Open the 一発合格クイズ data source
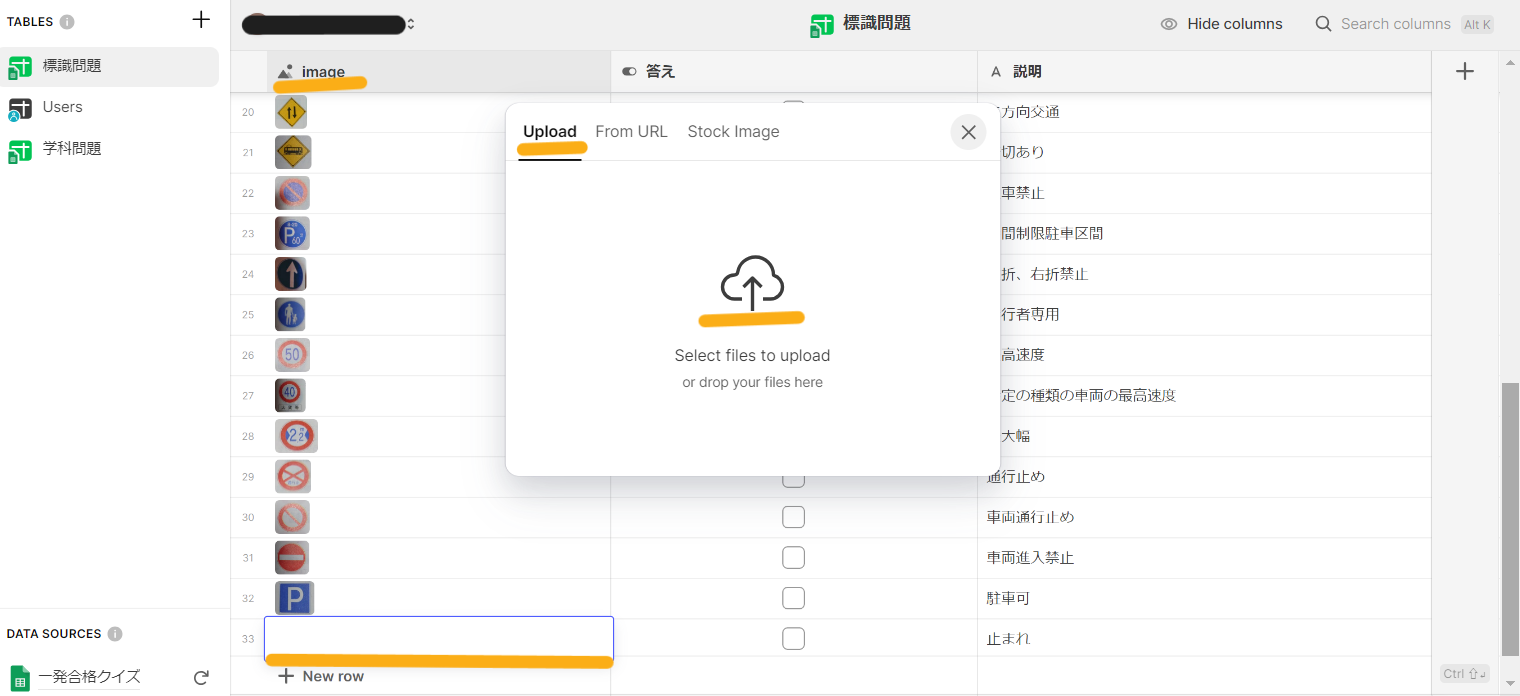The image size is (1520, 696). pos(89,677)
